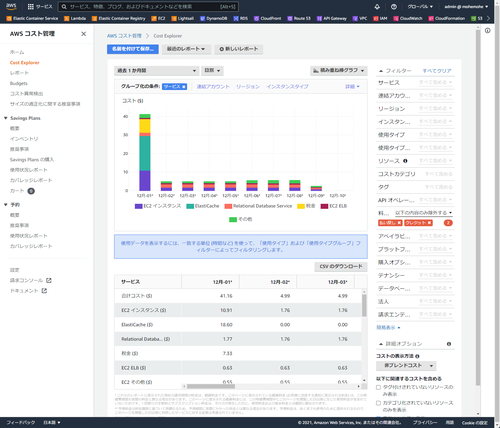Viewport: 500px width, 428px height.
Task: Click info icon beside 詳細オプション
Action: [449, 344]
